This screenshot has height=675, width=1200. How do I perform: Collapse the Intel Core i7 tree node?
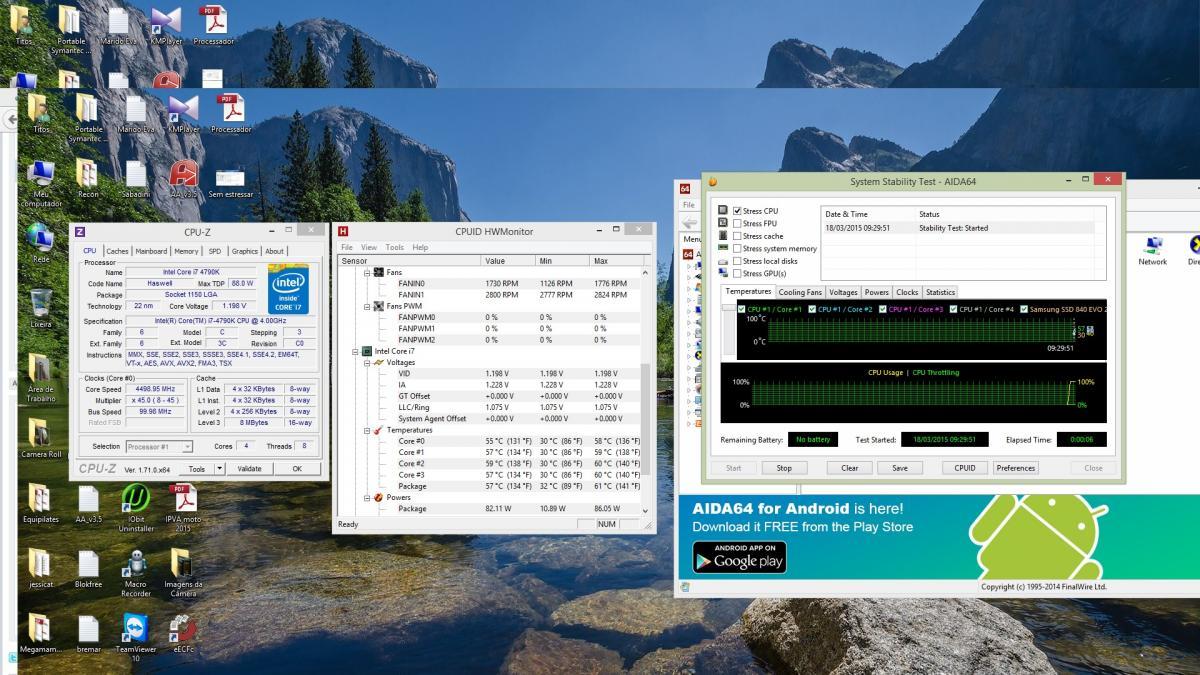click(x=354, y=351)
